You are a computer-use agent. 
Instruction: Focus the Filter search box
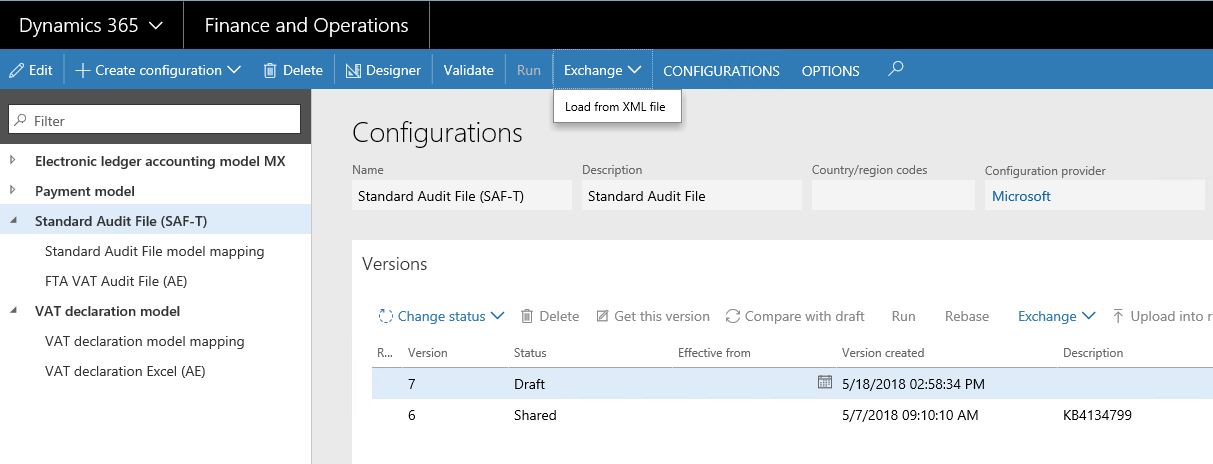point(154,120)
